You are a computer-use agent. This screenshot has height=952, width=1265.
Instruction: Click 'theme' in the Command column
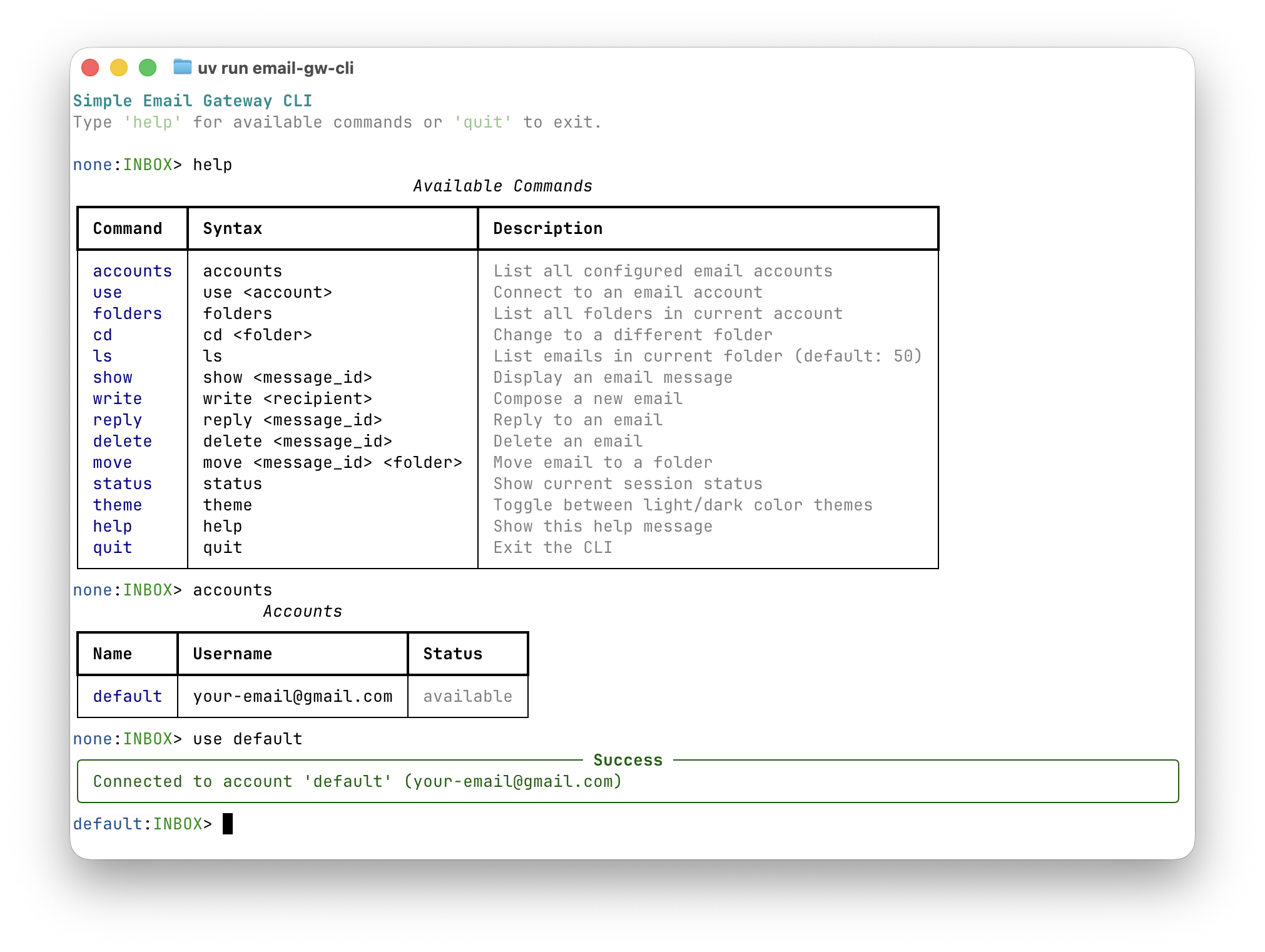[118, 505]
